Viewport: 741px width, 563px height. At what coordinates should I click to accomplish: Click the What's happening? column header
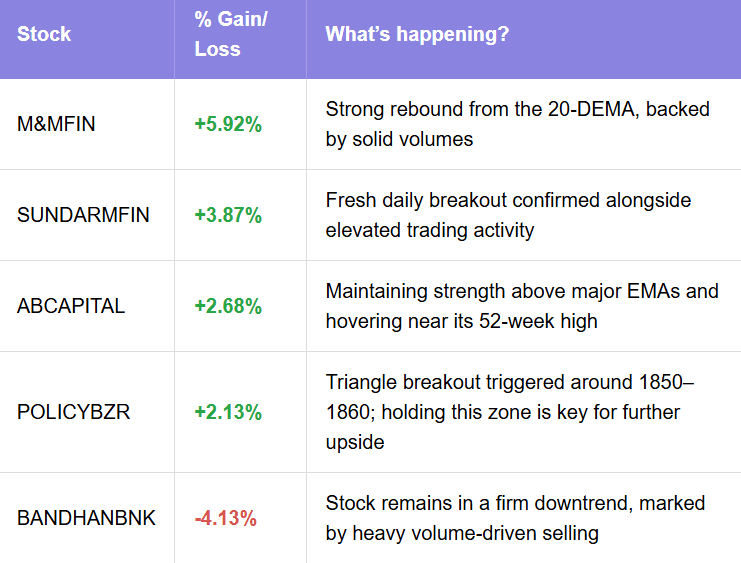pos(417,34)
